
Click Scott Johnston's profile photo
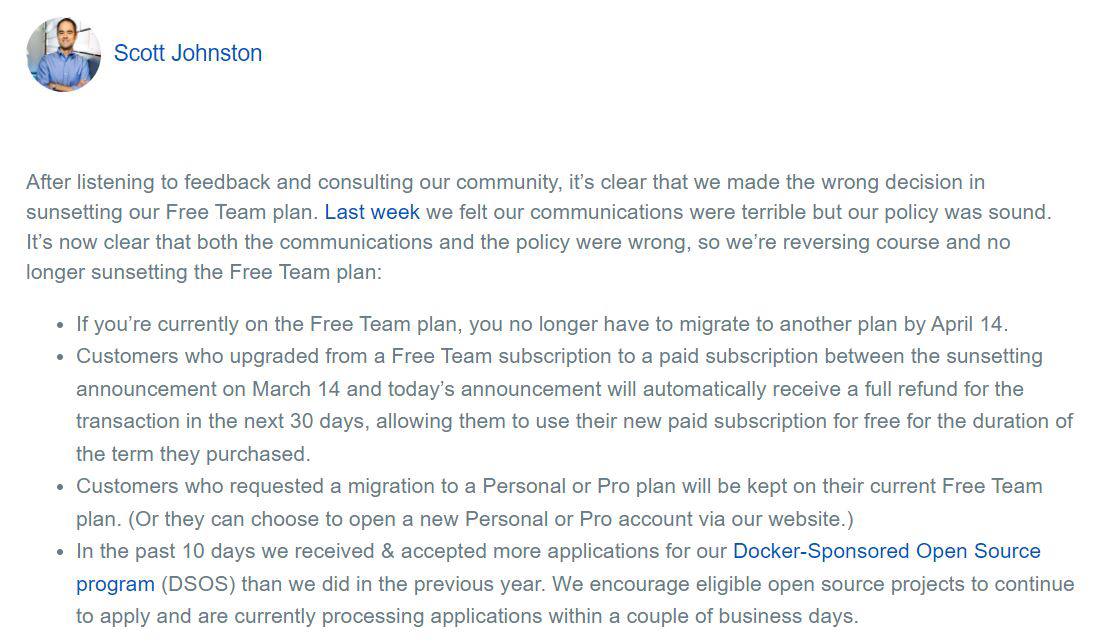tap(64, 54)
